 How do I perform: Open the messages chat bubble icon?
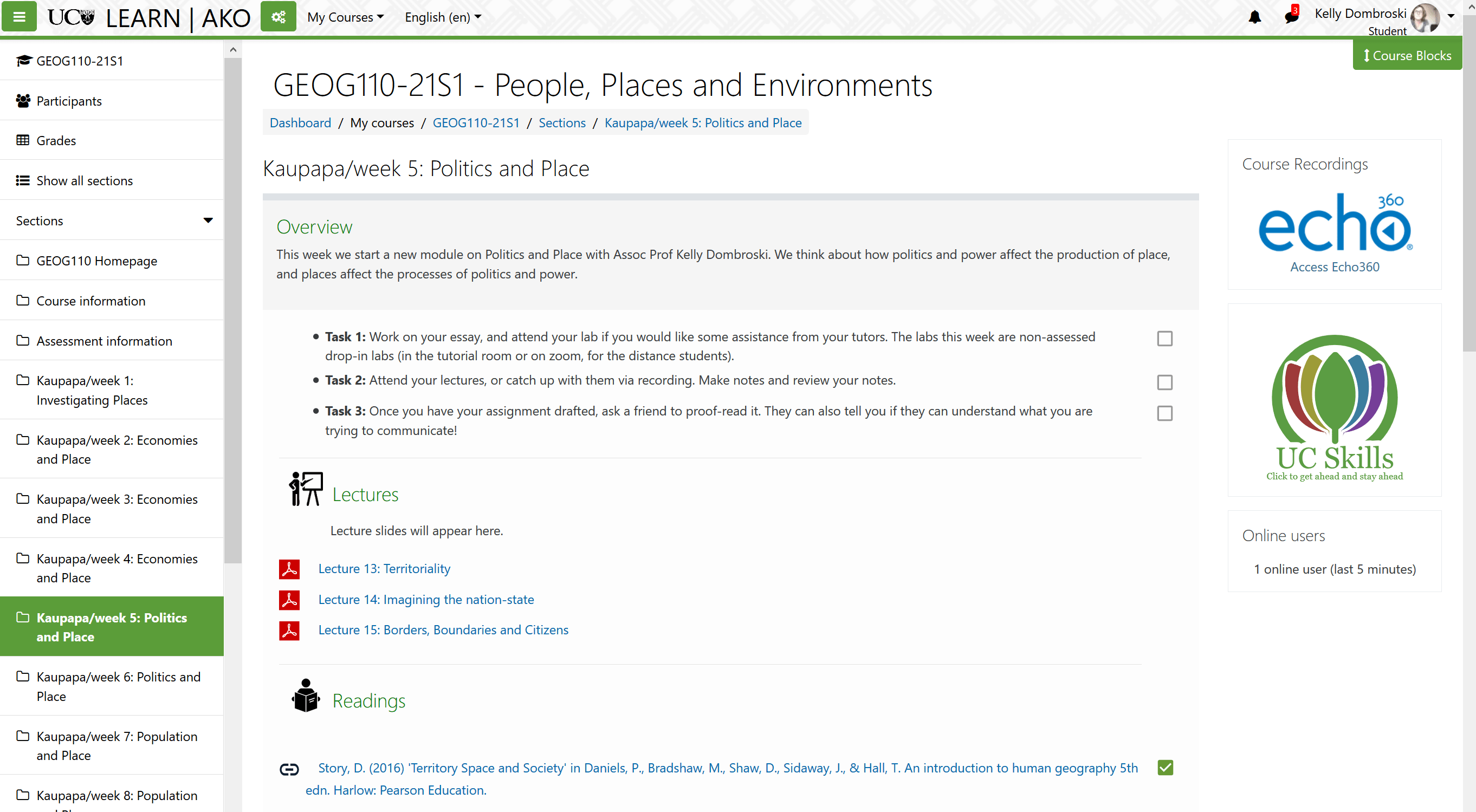[1291, 17]
